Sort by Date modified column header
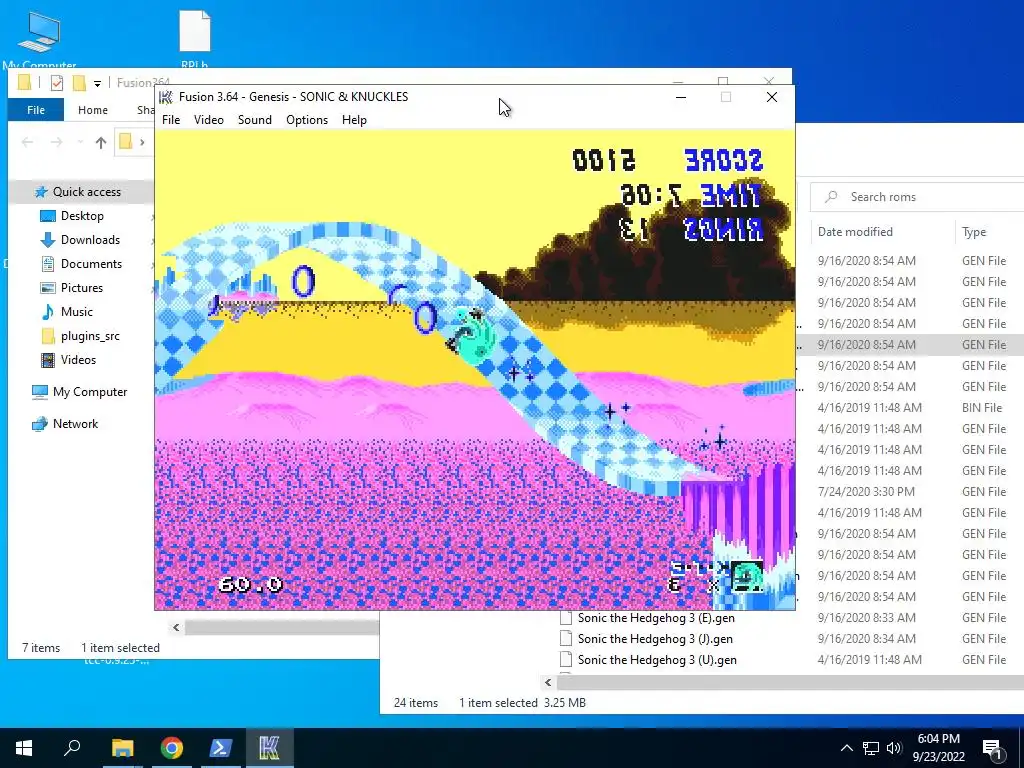The height and width of the screenshot is (768, 1024). [855, 232]
